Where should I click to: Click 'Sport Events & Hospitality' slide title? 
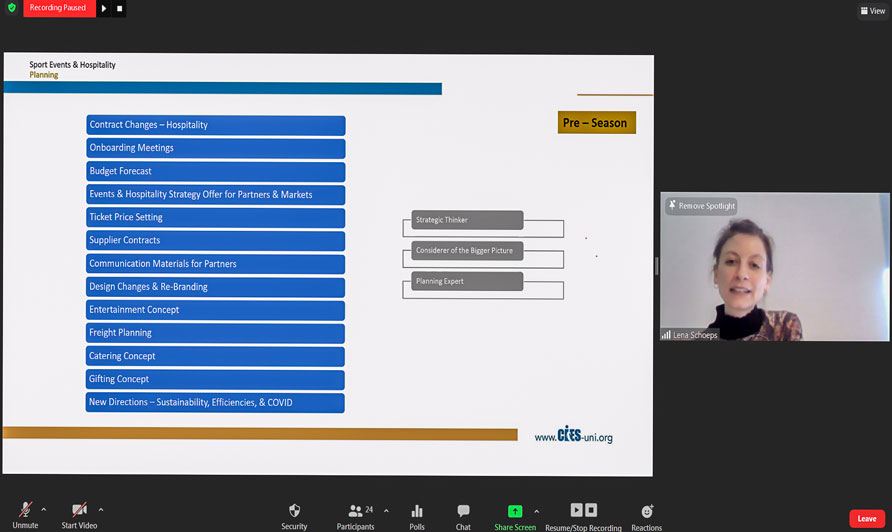[72, 65]
